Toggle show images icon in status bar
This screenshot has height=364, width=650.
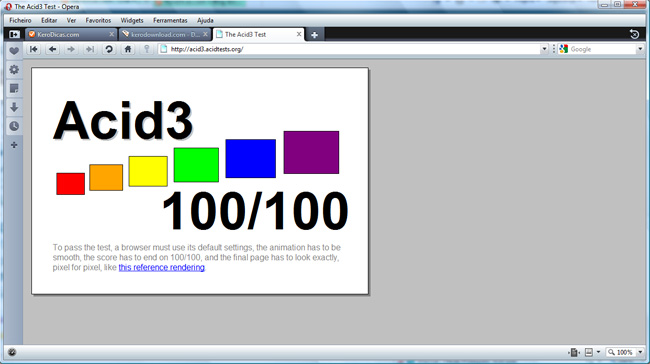[x=589, y=352]
